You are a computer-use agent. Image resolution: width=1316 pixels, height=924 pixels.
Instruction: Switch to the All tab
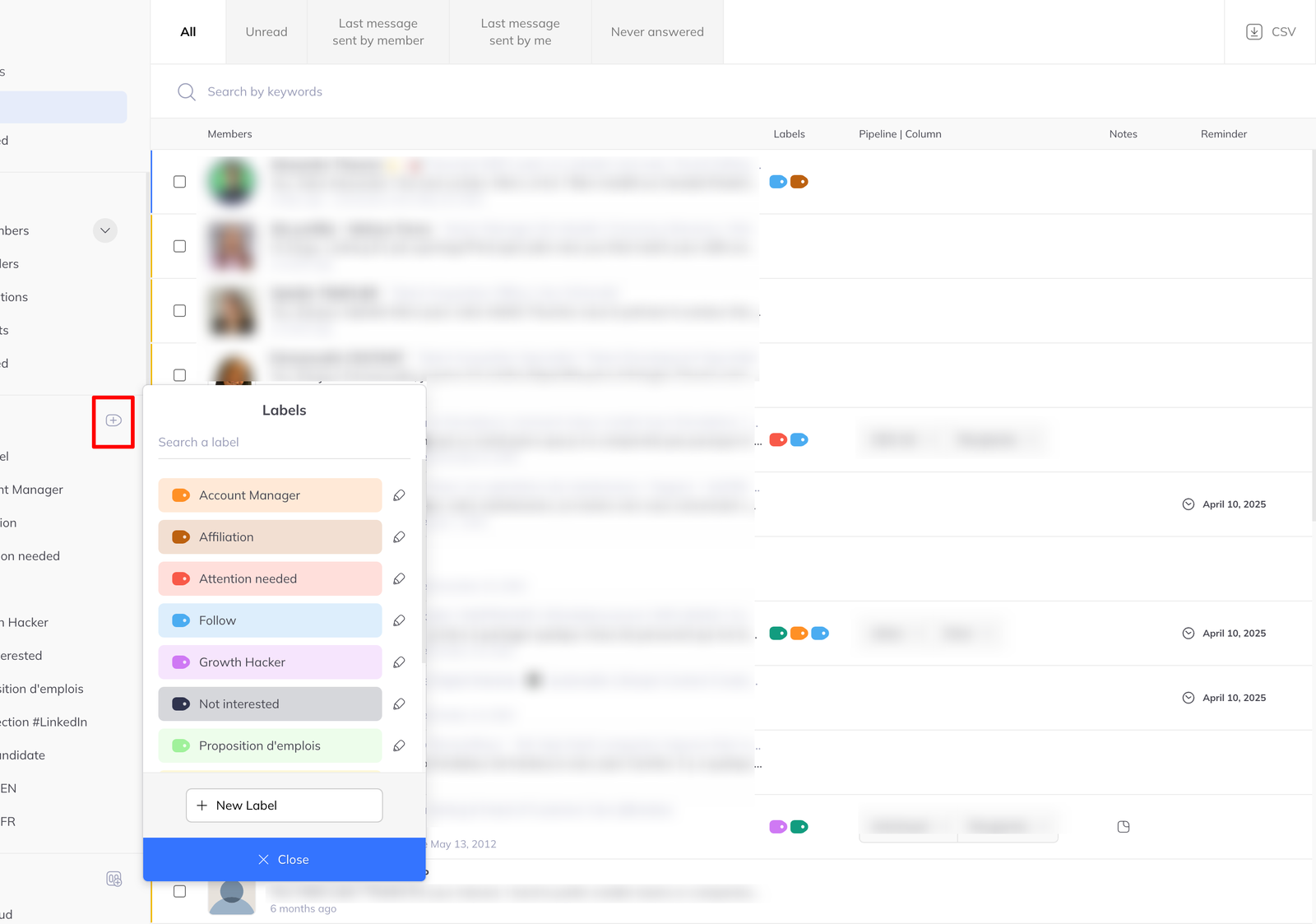pyautogui.click(x=188, y=32)
